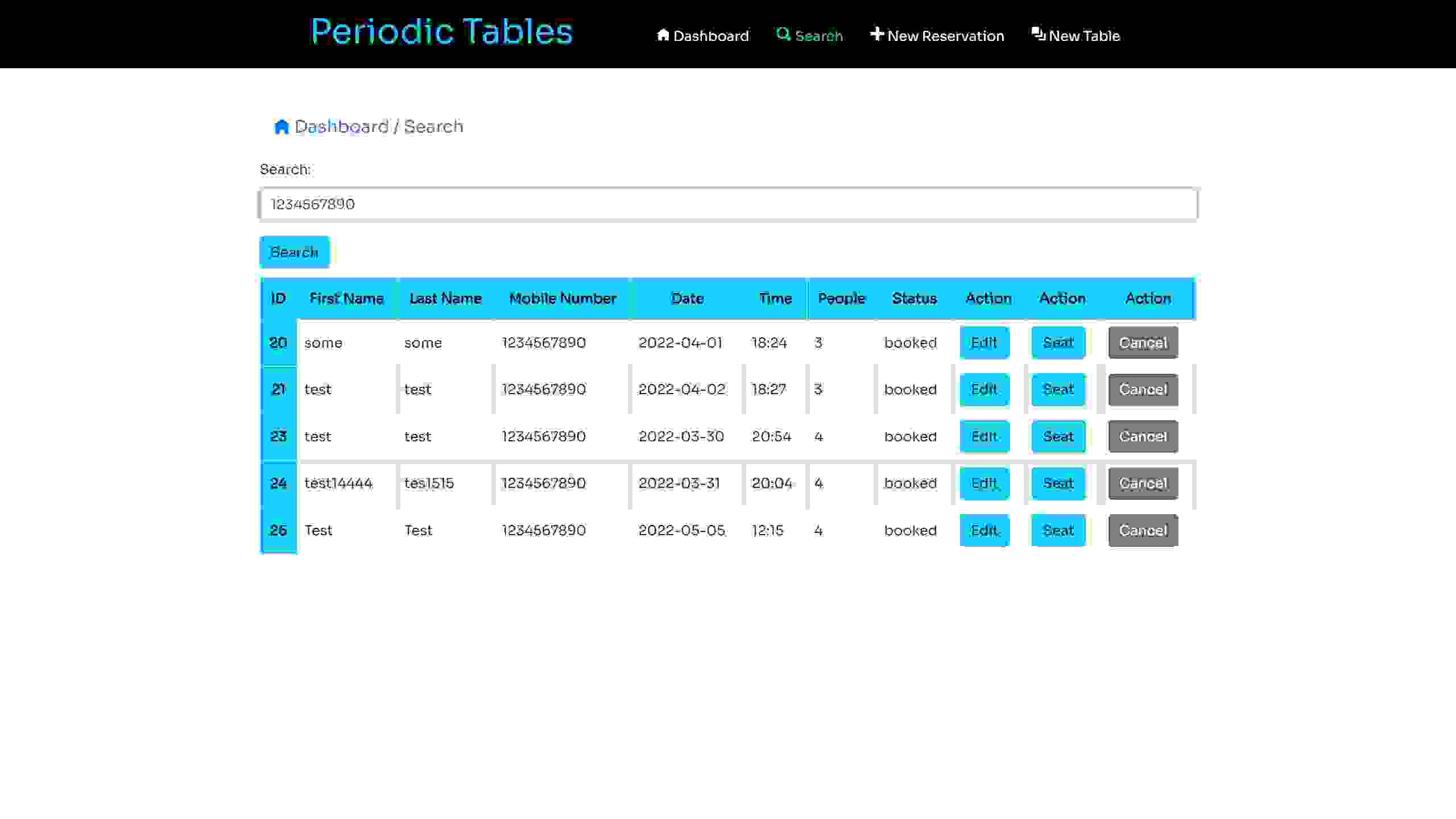Open Search from top navigation menu
The image size is (1456, 819).
809,35
